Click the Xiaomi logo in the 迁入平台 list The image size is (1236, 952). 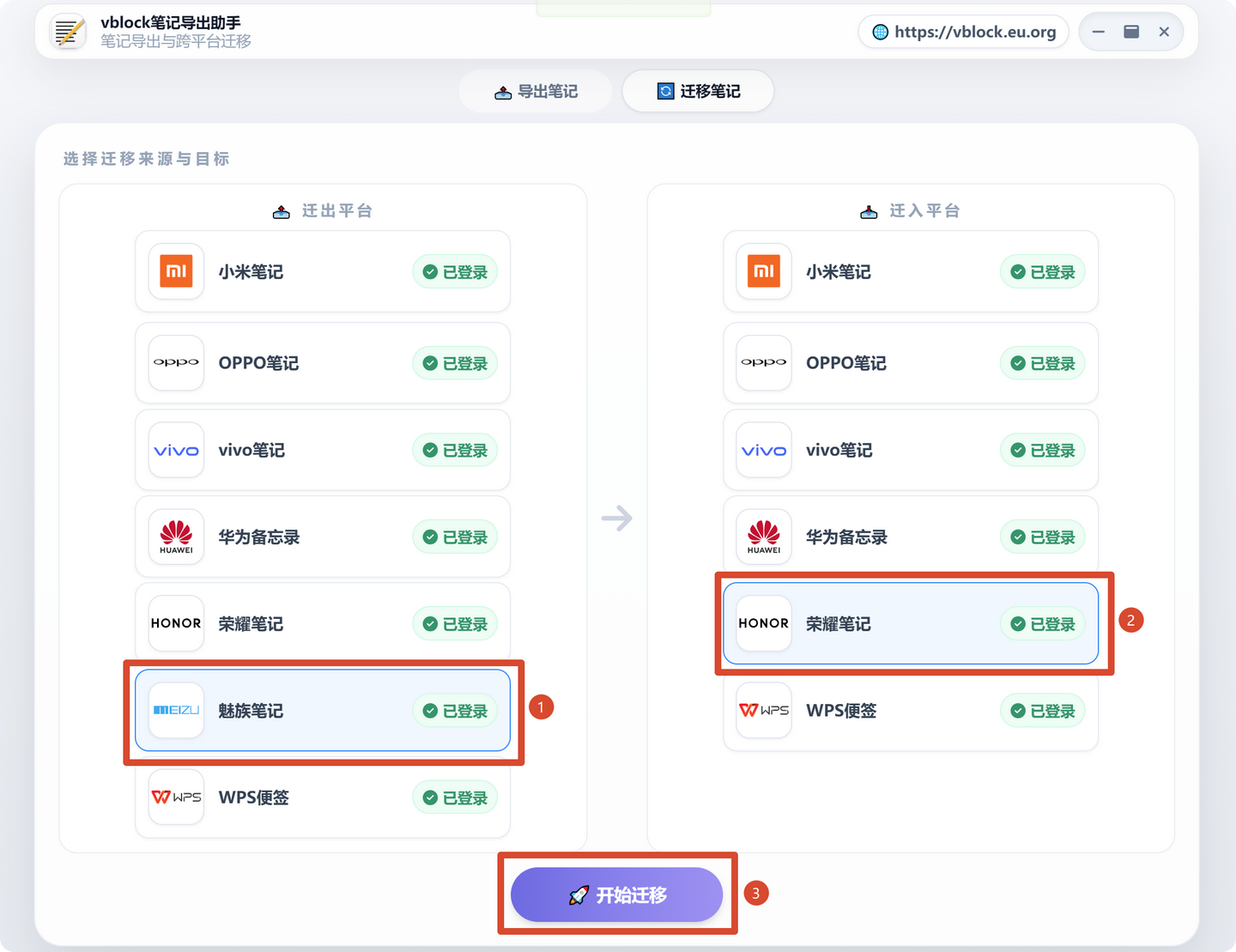764,272
